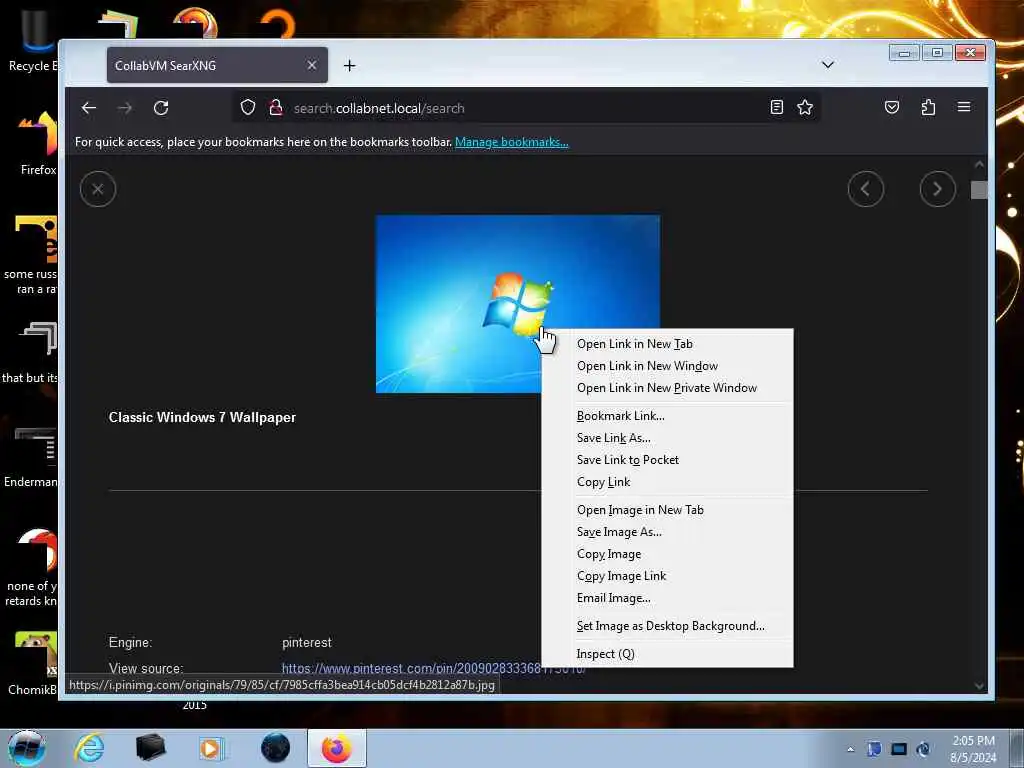Bookmark this page with the star icon
This screenshot has height=768, width=1024.
click(805, 107)
